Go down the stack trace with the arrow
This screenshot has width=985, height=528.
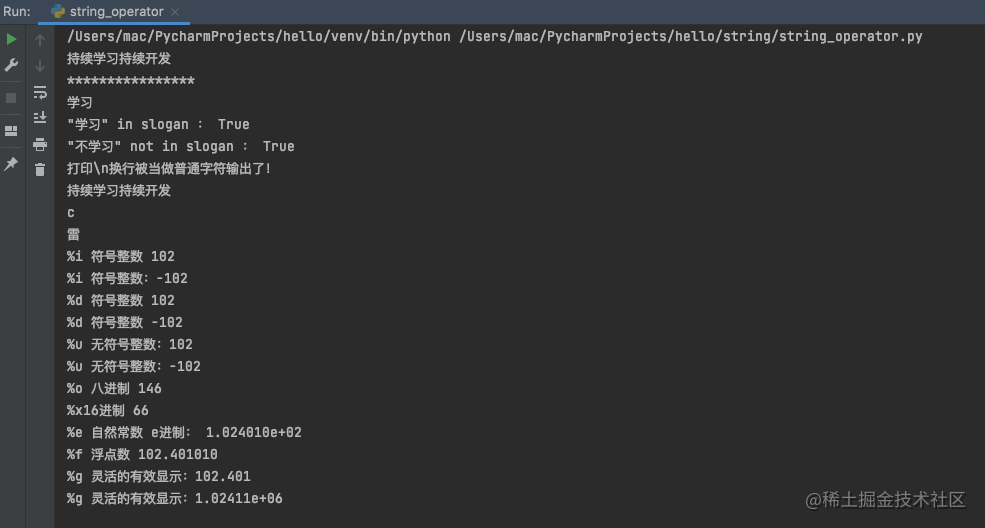click(40, 66)
